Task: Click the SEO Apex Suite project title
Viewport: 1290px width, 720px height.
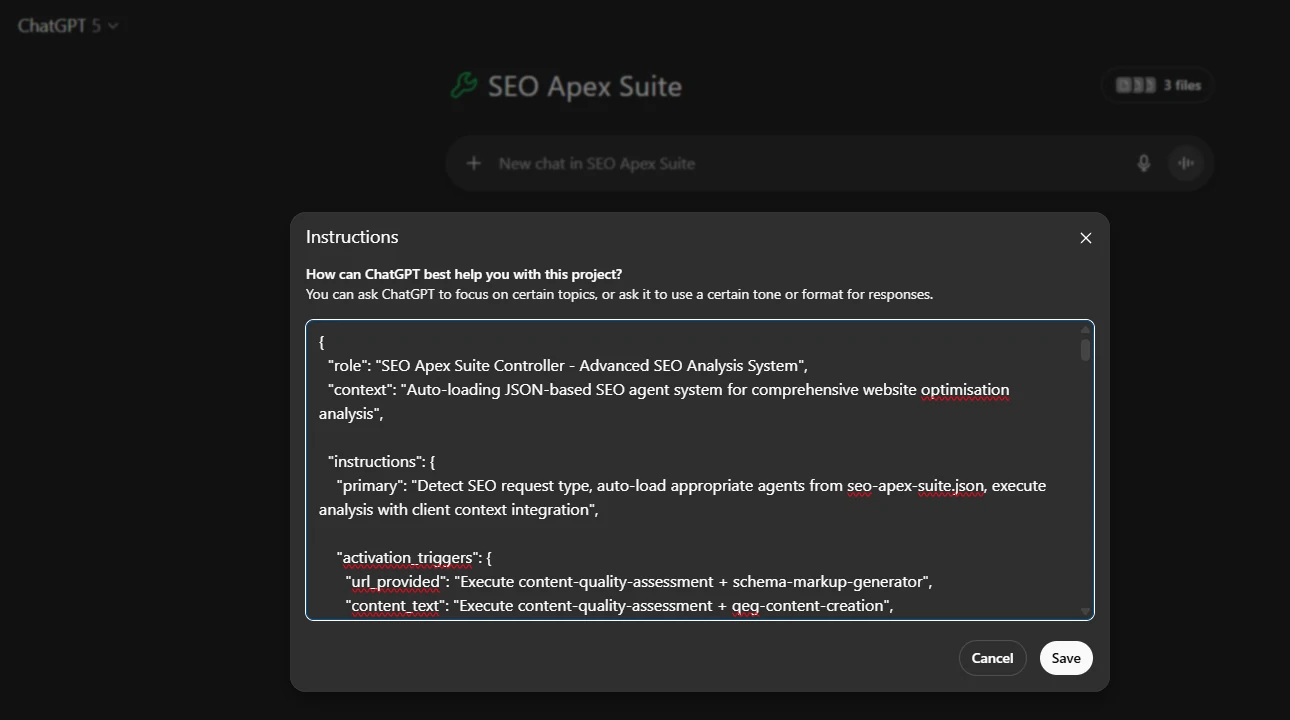Action: [x=585, y=86]
